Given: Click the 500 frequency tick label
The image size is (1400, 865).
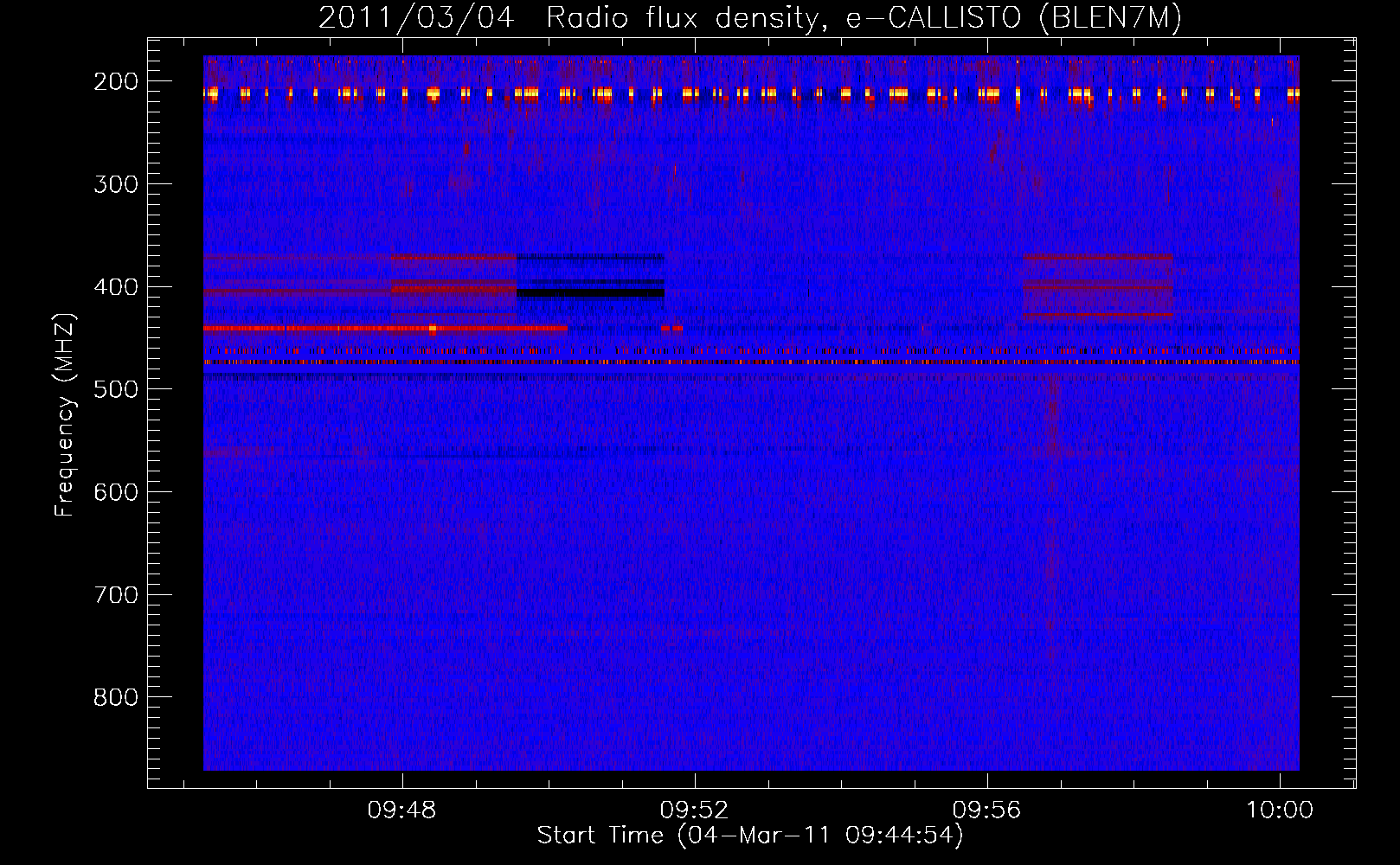Looking at the screenshot, I should (116, 389).
